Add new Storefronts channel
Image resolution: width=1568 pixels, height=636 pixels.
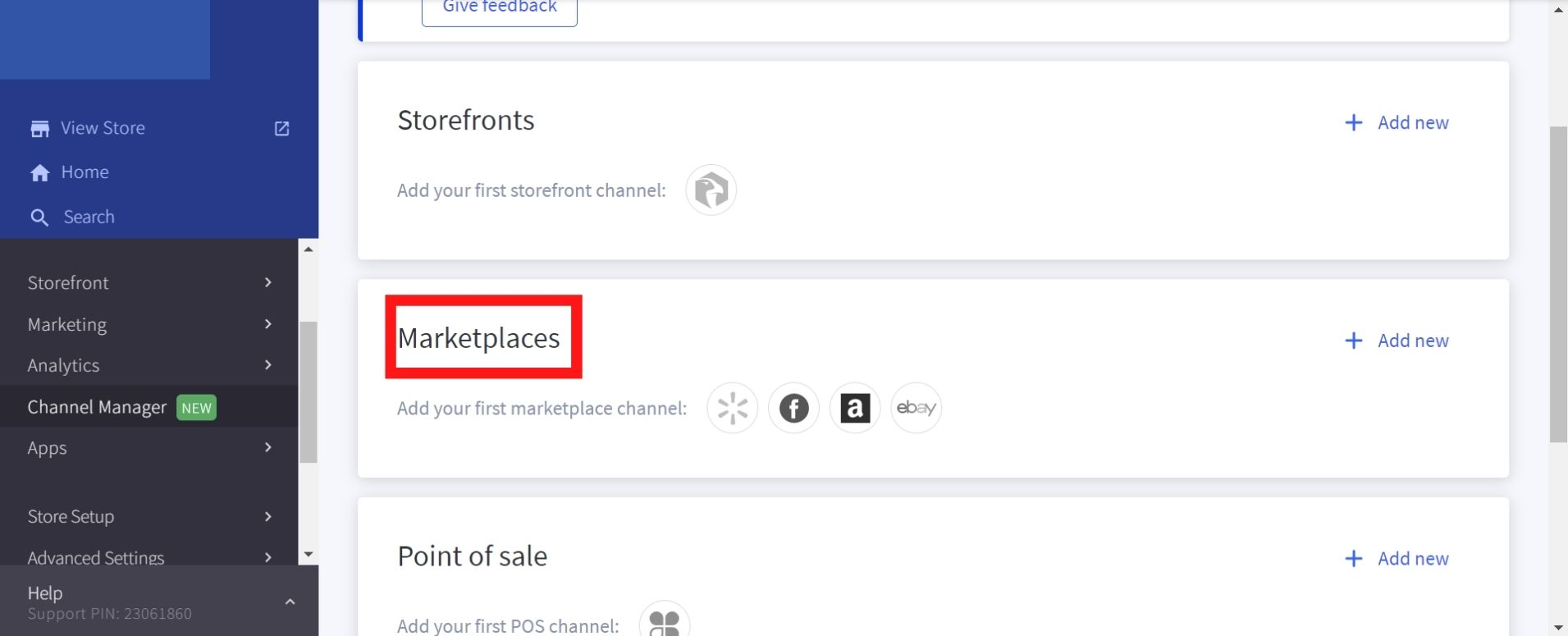tap(1397, 123)
